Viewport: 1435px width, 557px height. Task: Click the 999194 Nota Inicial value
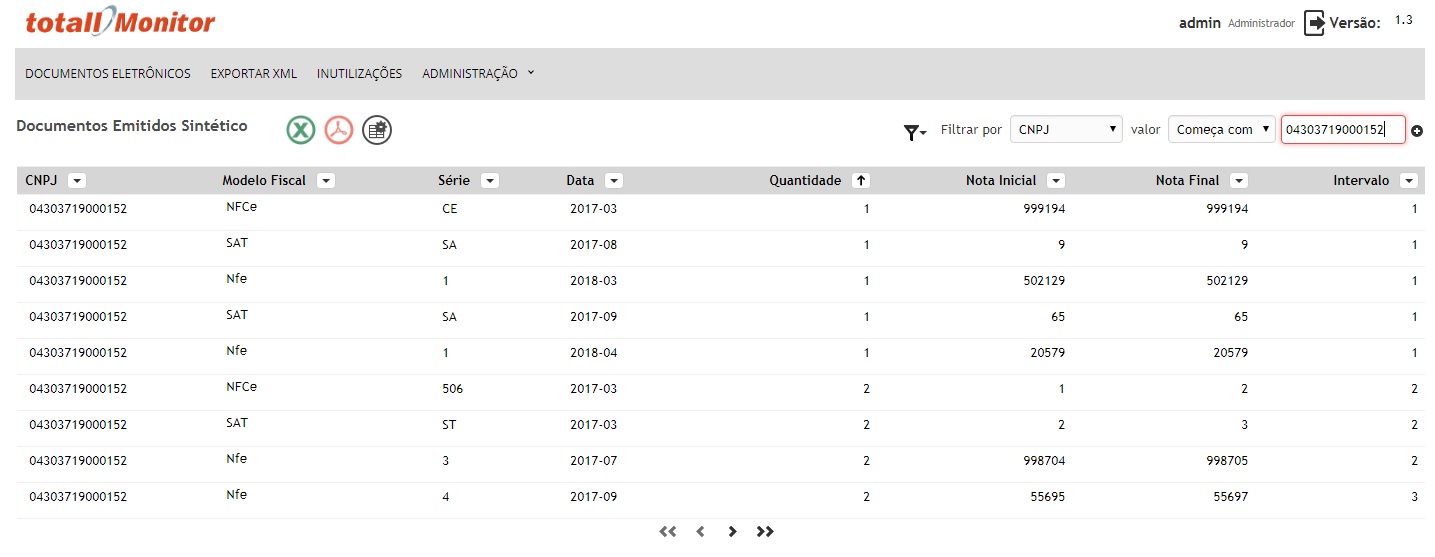point(1042,209)
